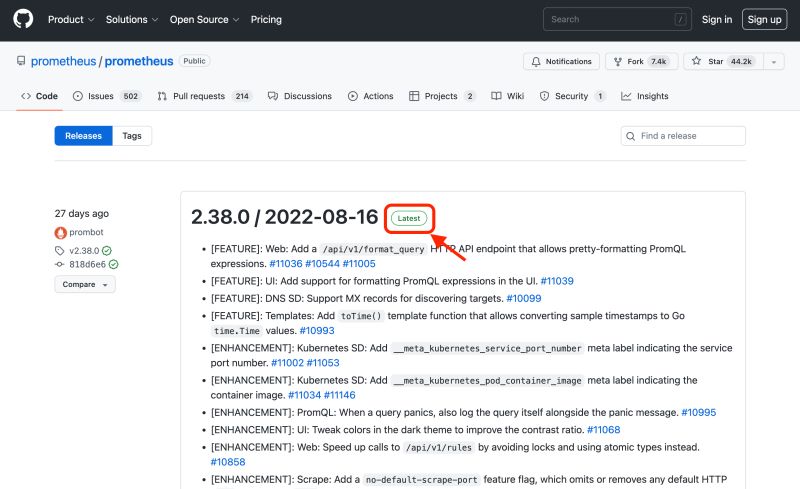The height and width of the screenshot is (489, 800).
Task: Open pull request #11039
Action: 557,281
